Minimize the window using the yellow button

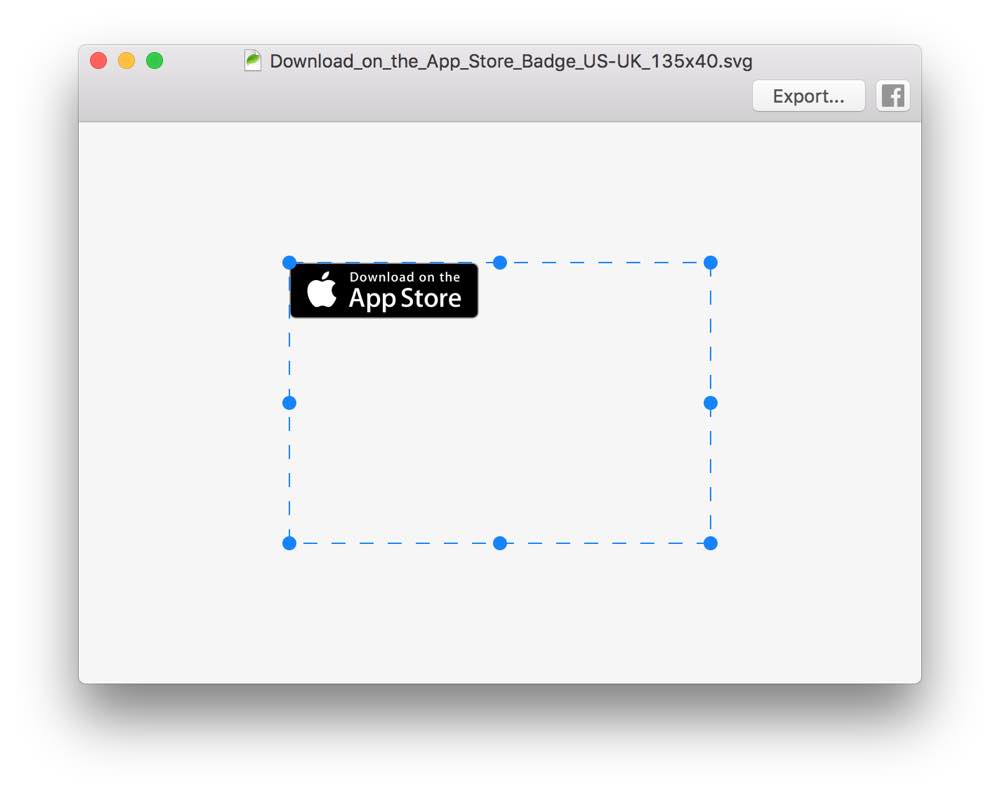pyautogui.click(x=127, y=61)
